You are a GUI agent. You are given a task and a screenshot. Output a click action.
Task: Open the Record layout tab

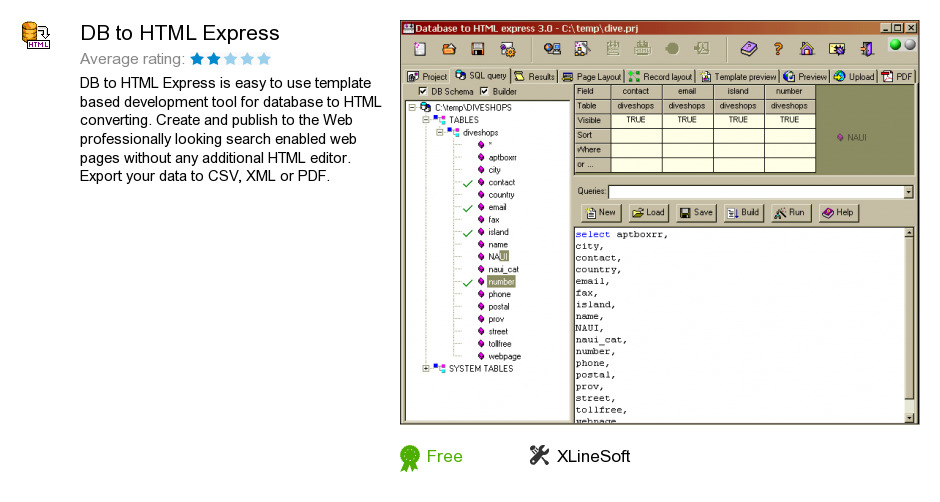(660, 76)
